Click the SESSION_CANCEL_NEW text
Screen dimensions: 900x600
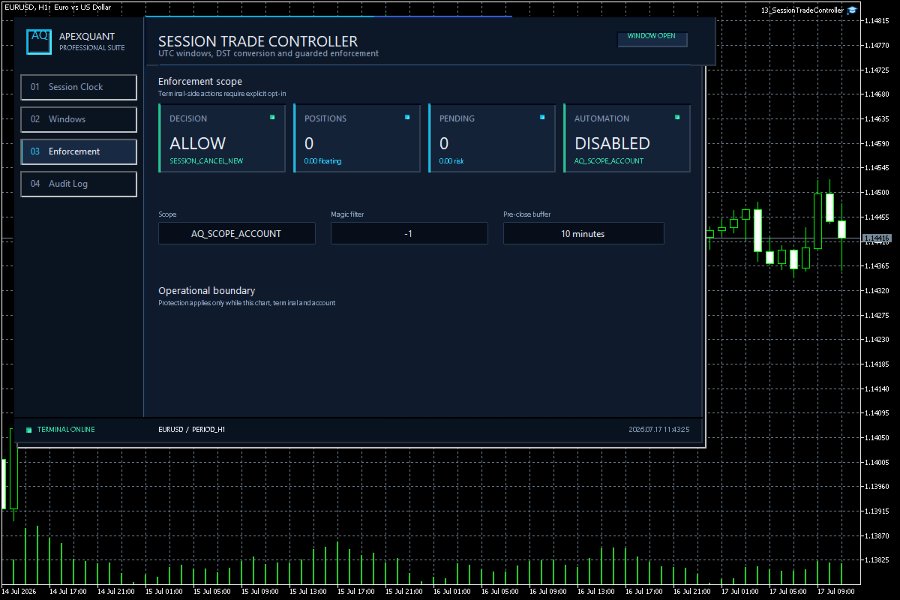(206, 161)
